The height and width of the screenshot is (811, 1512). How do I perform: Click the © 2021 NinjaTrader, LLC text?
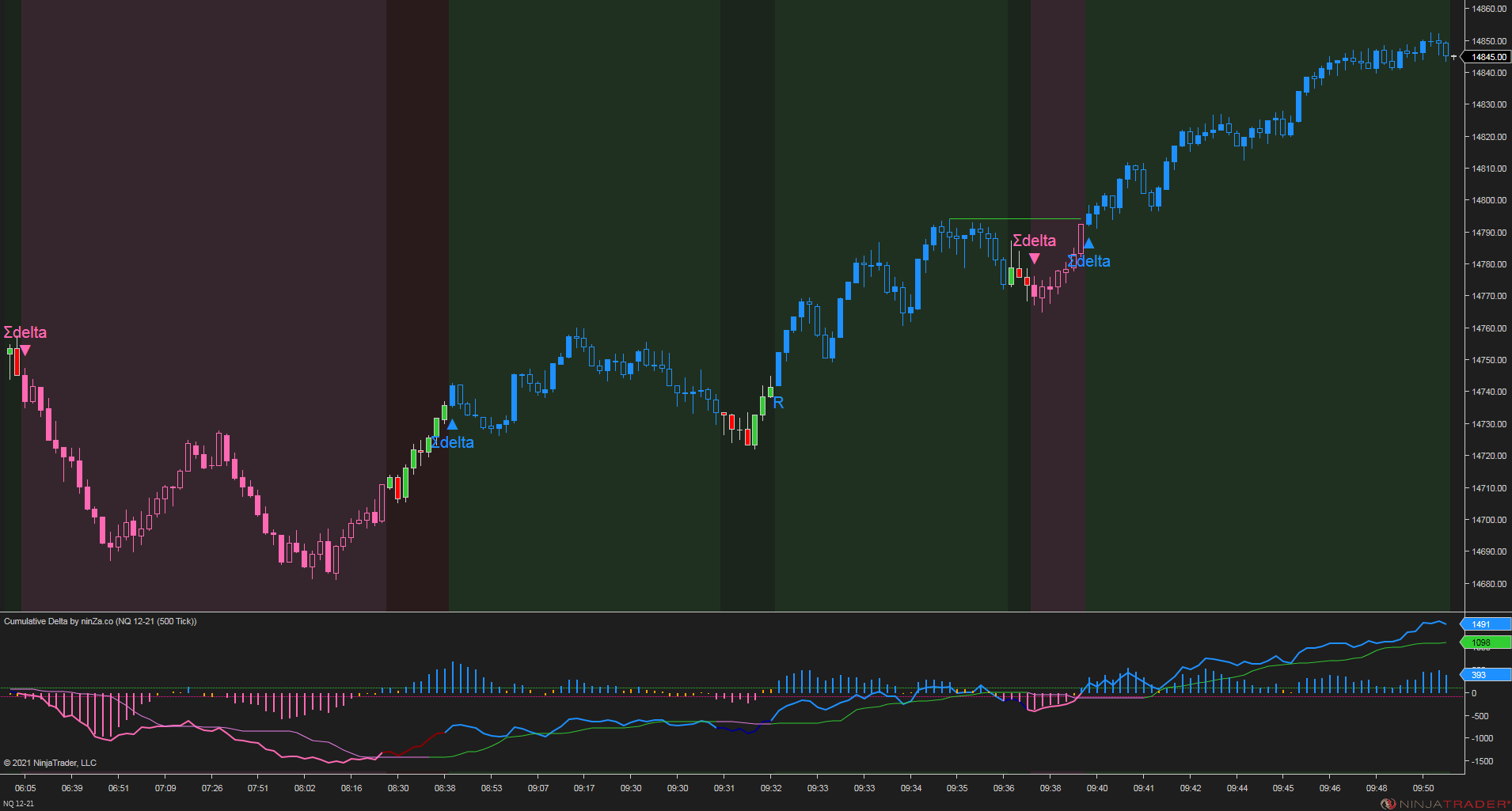click(x=50, y=762)
